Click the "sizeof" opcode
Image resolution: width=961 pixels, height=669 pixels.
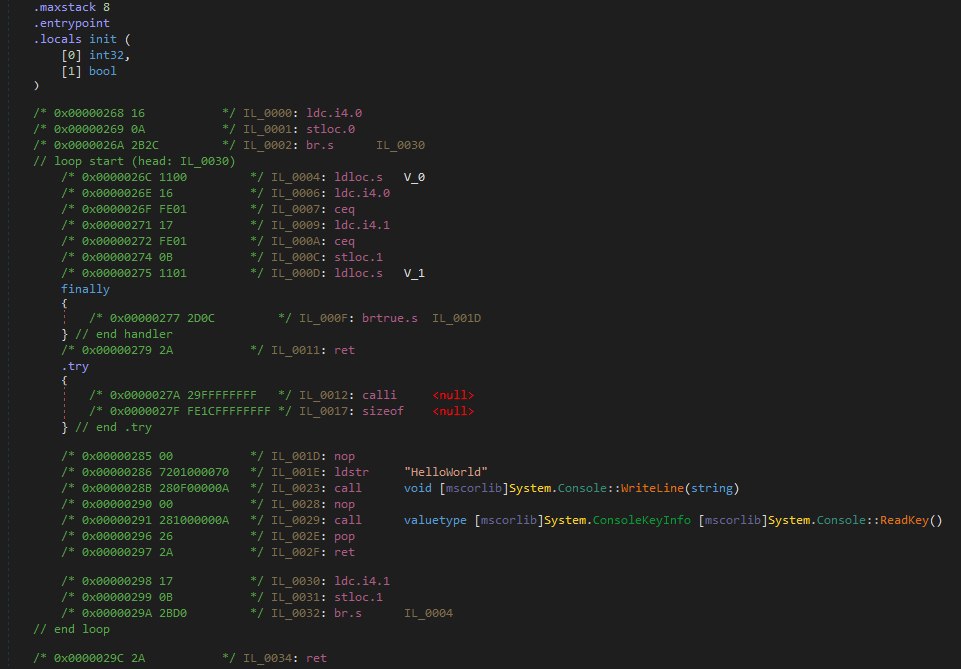pos(383,411)
